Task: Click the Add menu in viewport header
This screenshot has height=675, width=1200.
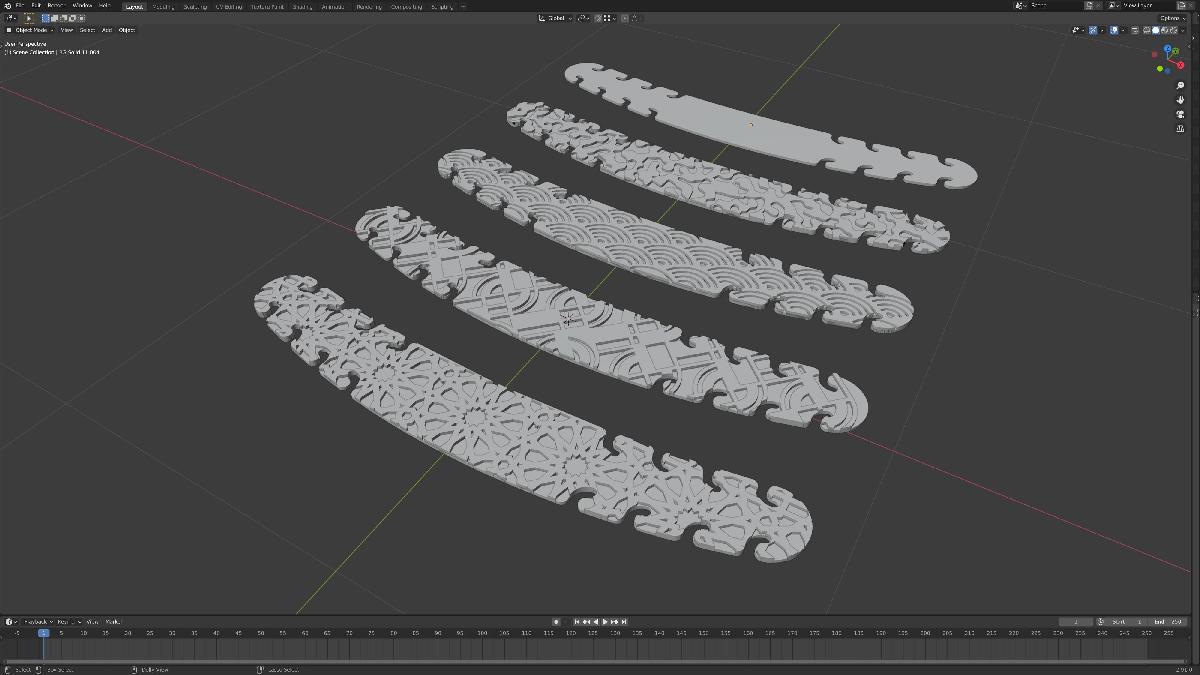Action: [x=107, y=30]
